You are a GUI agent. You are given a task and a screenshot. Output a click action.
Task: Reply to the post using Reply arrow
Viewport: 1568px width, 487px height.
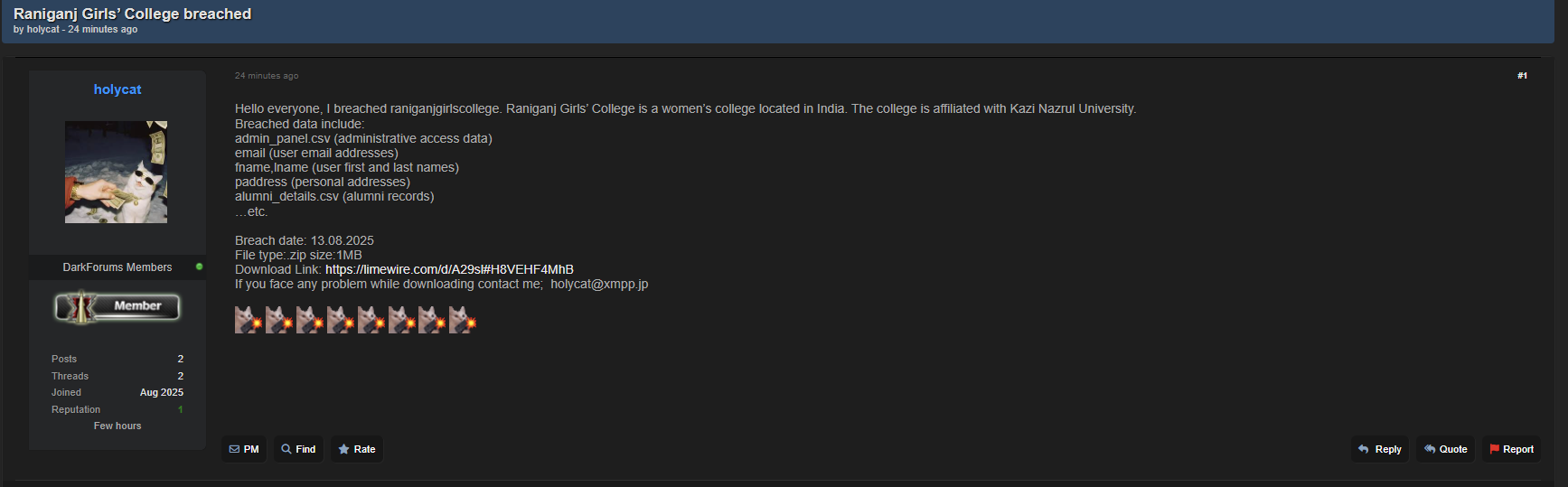coord(1380,449)
